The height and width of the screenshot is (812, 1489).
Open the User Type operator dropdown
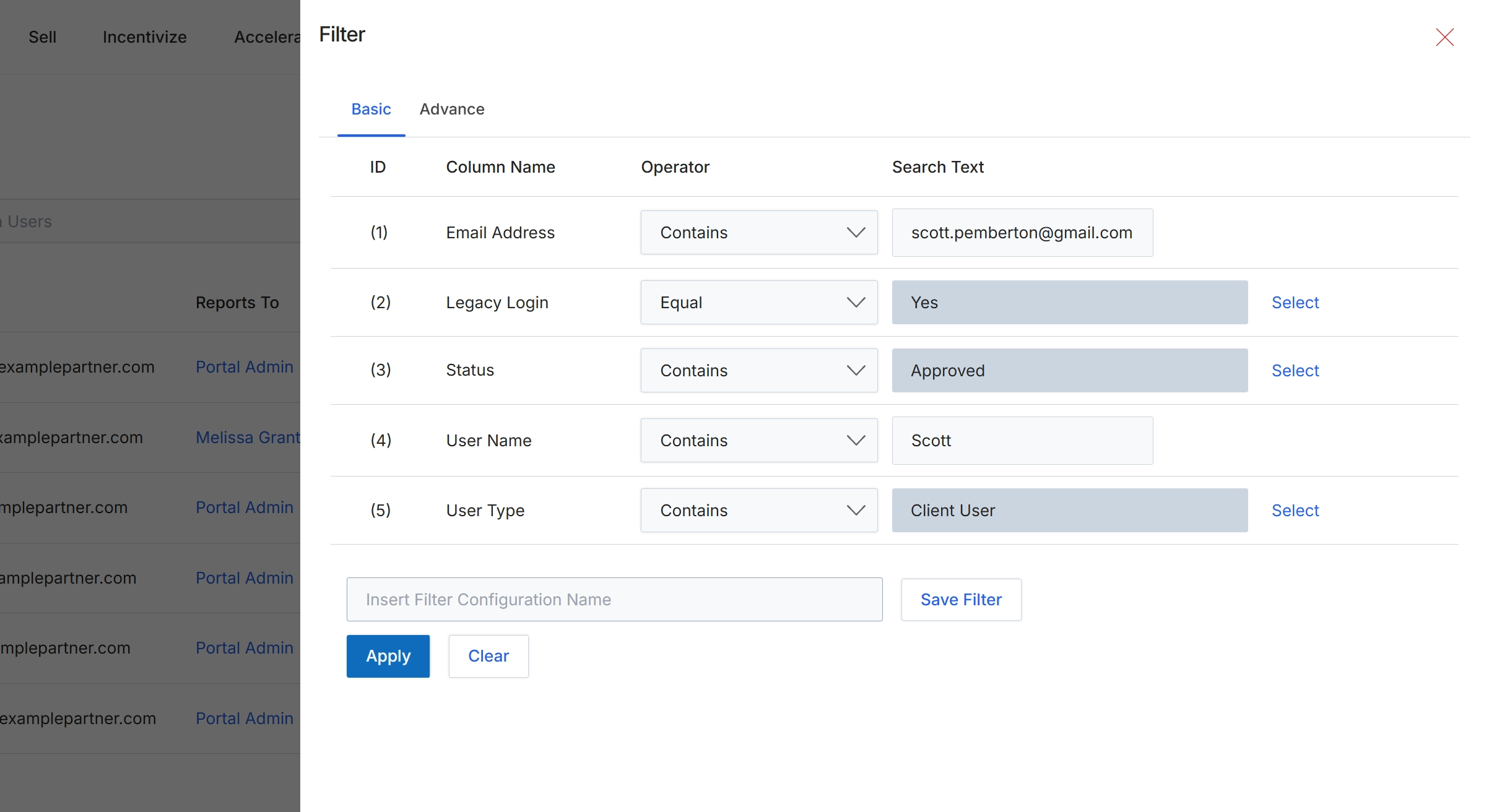click(x=759, y=510)
